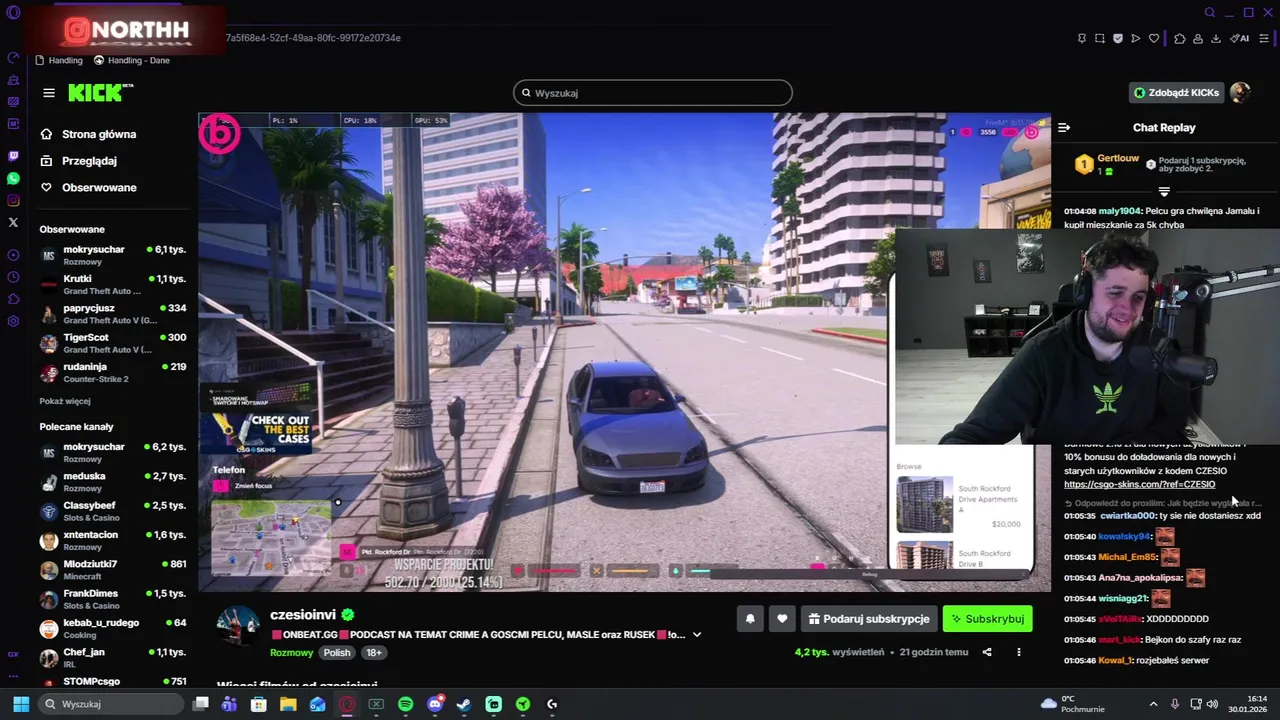Image resolution: width=1280 pixels, height=720 pixels.
Task: Expand the chat leaderboard arrow
Action: click(1164, 191)
